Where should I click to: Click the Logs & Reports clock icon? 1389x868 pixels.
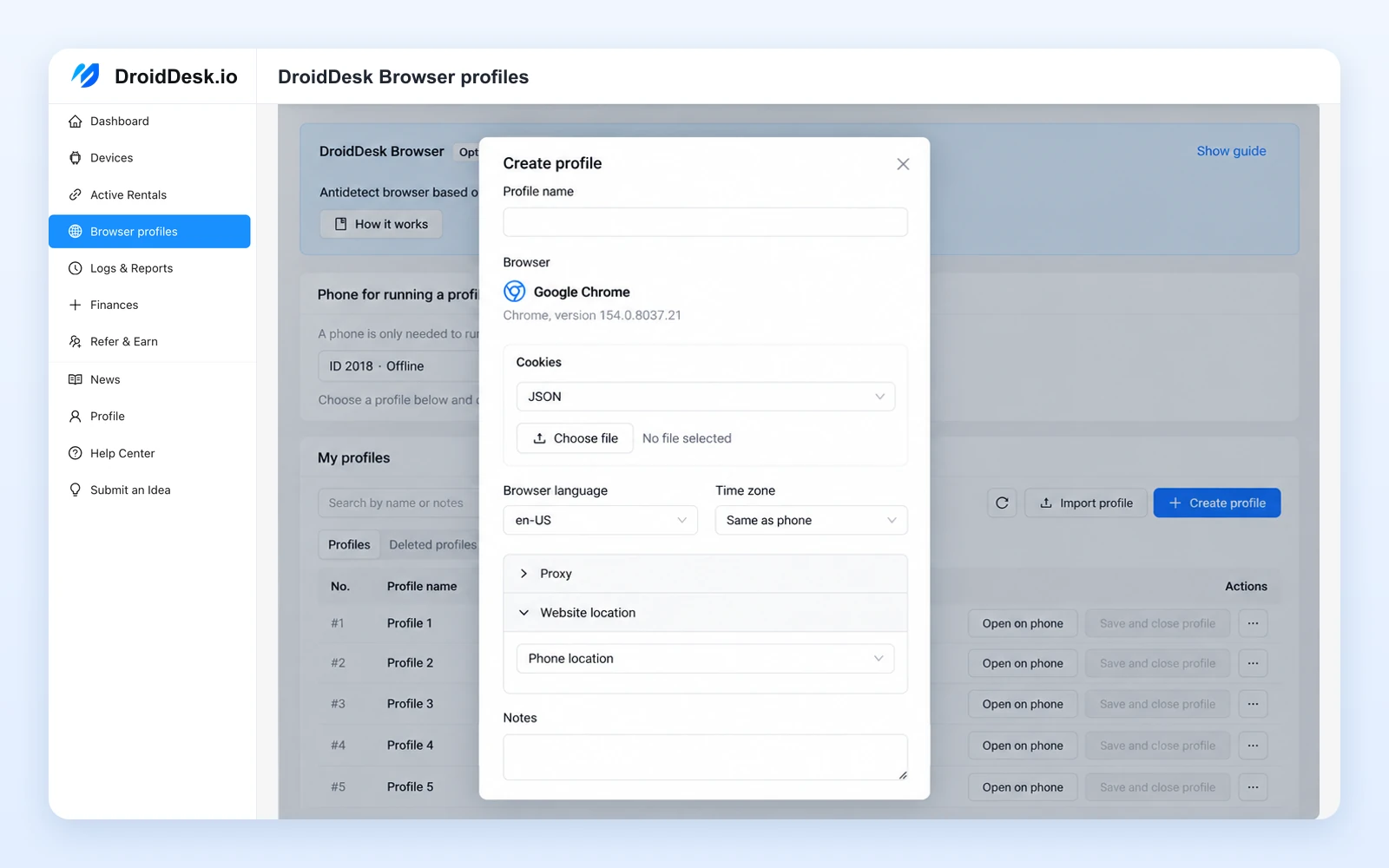pos(76,268)
